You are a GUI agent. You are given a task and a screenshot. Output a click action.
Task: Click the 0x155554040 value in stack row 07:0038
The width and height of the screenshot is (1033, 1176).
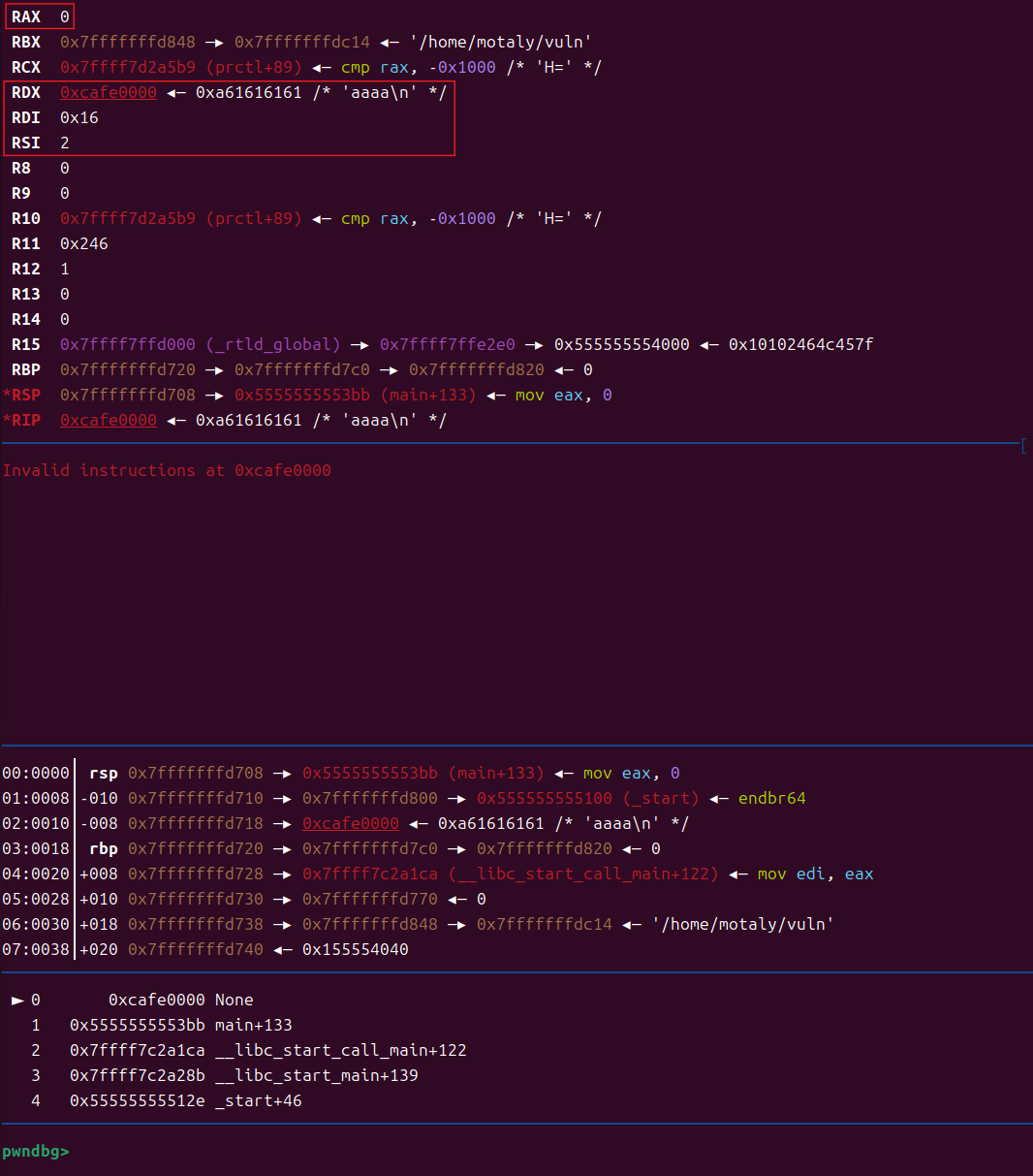[x=355, y=949]
